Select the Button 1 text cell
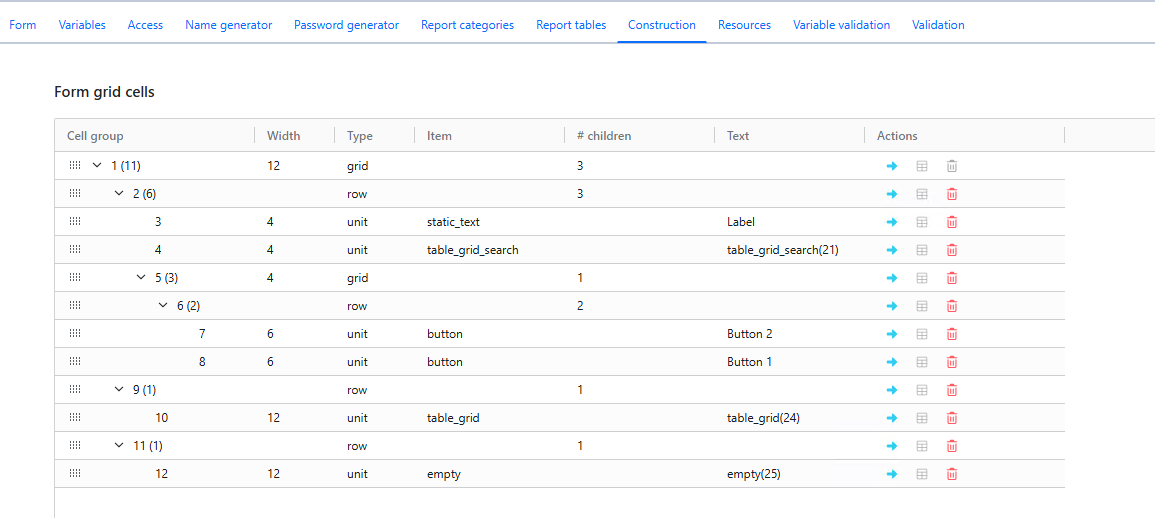 coord(749,362)
